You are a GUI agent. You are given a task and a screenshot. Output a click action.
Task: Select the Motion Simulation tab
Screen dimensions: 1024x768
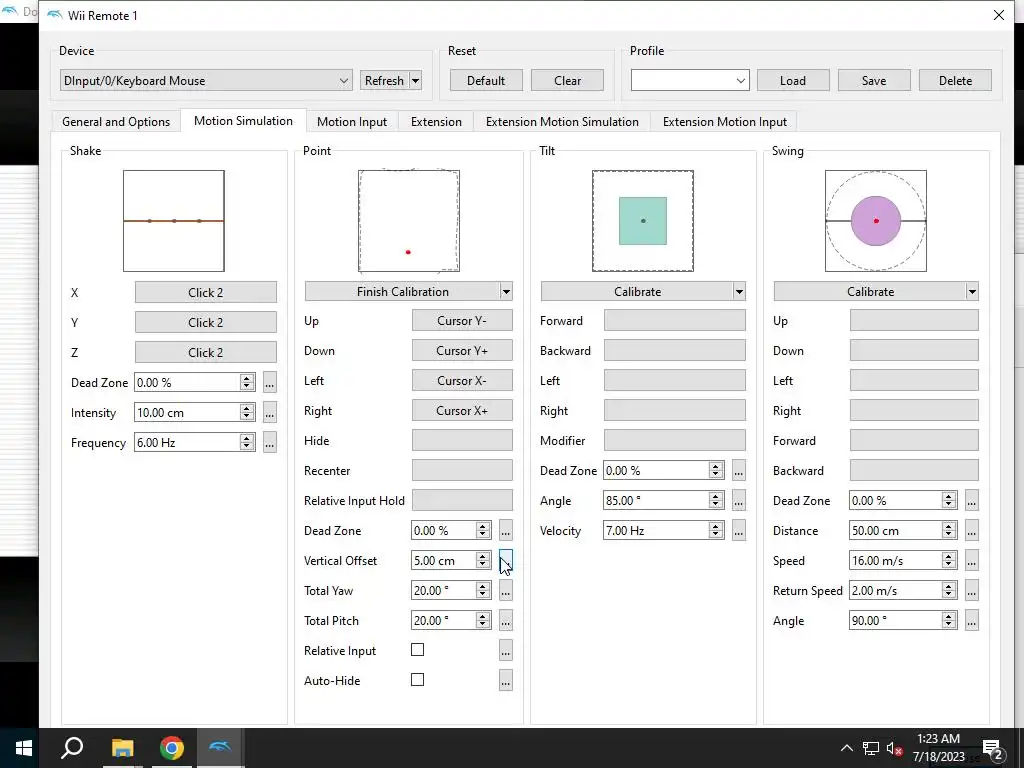tap(243, 121)
